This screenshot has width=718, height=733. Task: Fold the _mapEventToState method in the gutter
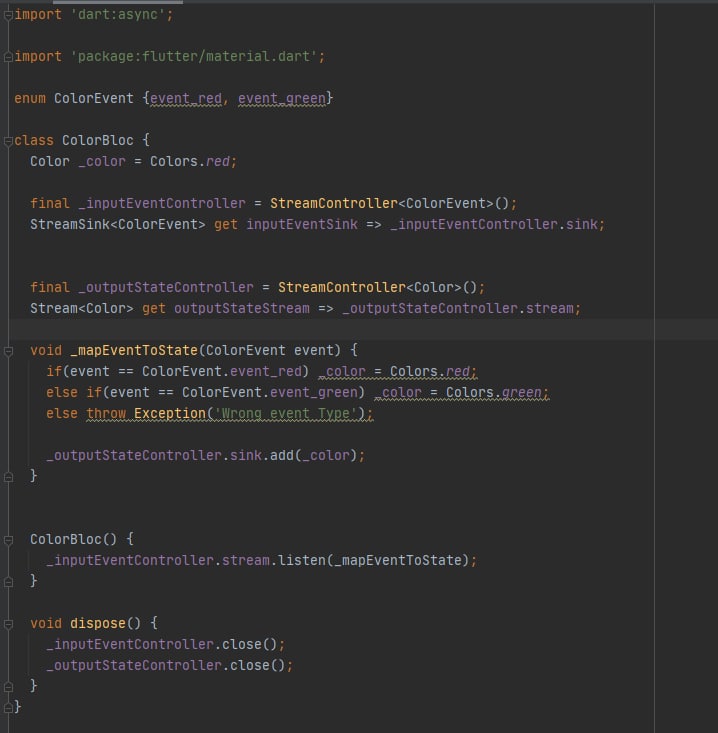pos(8,351)
